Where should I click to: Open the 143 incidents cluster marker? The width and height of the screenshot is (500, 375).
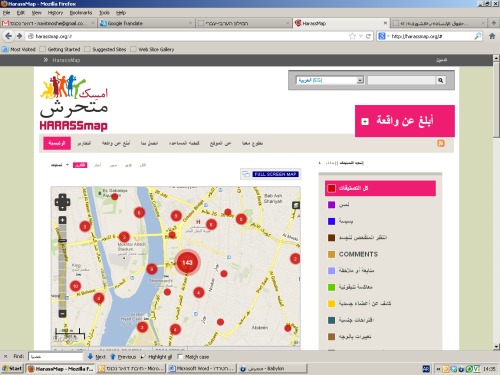[x=187, y=262]
